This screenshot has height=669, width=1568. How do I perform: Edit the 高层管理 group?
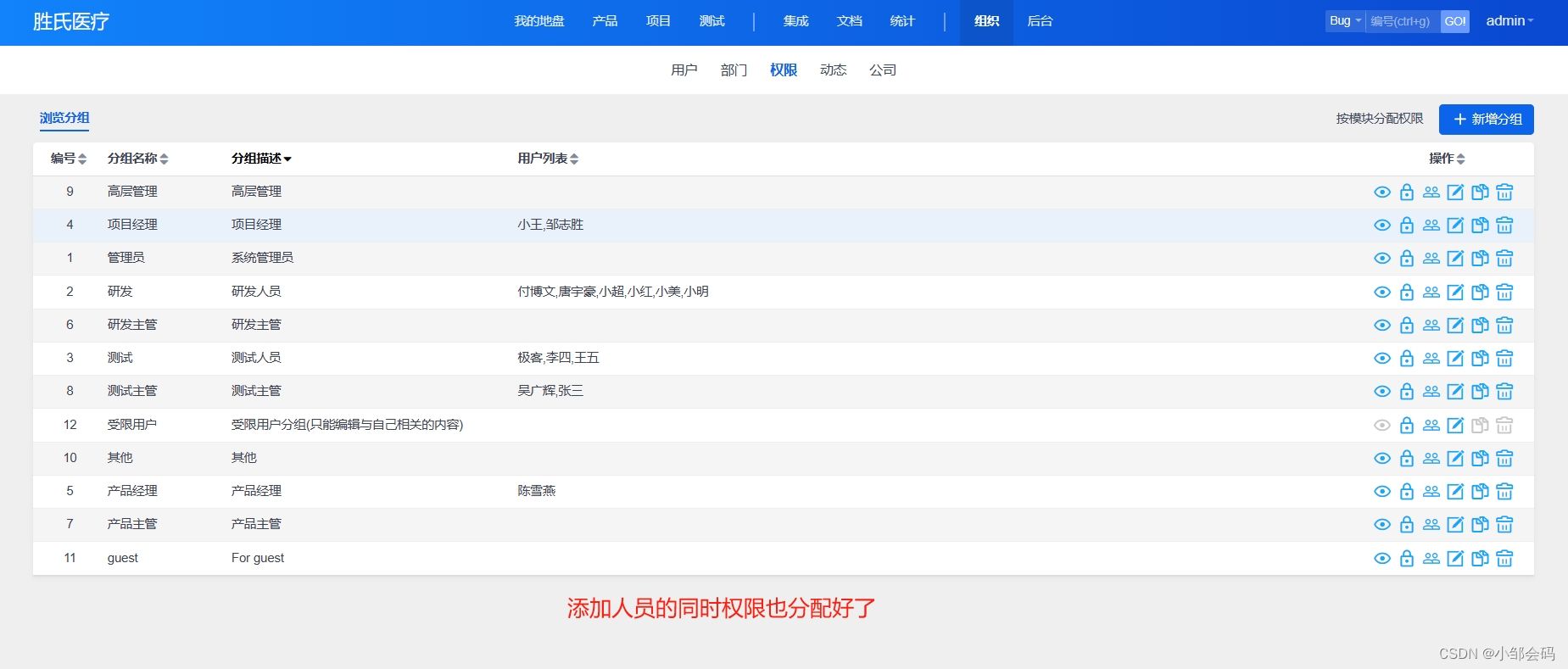(x=1455, y=192)
